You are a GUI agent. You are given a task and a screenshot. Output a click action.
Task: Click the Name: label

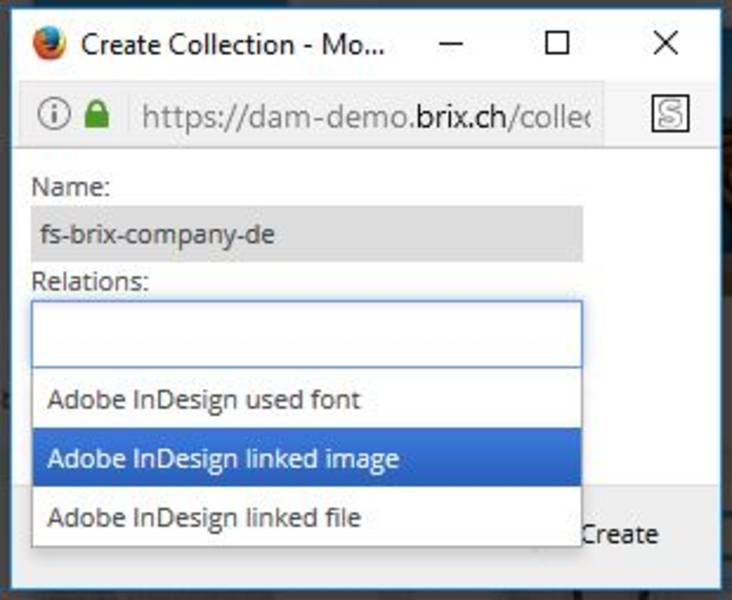coord(70,187)
